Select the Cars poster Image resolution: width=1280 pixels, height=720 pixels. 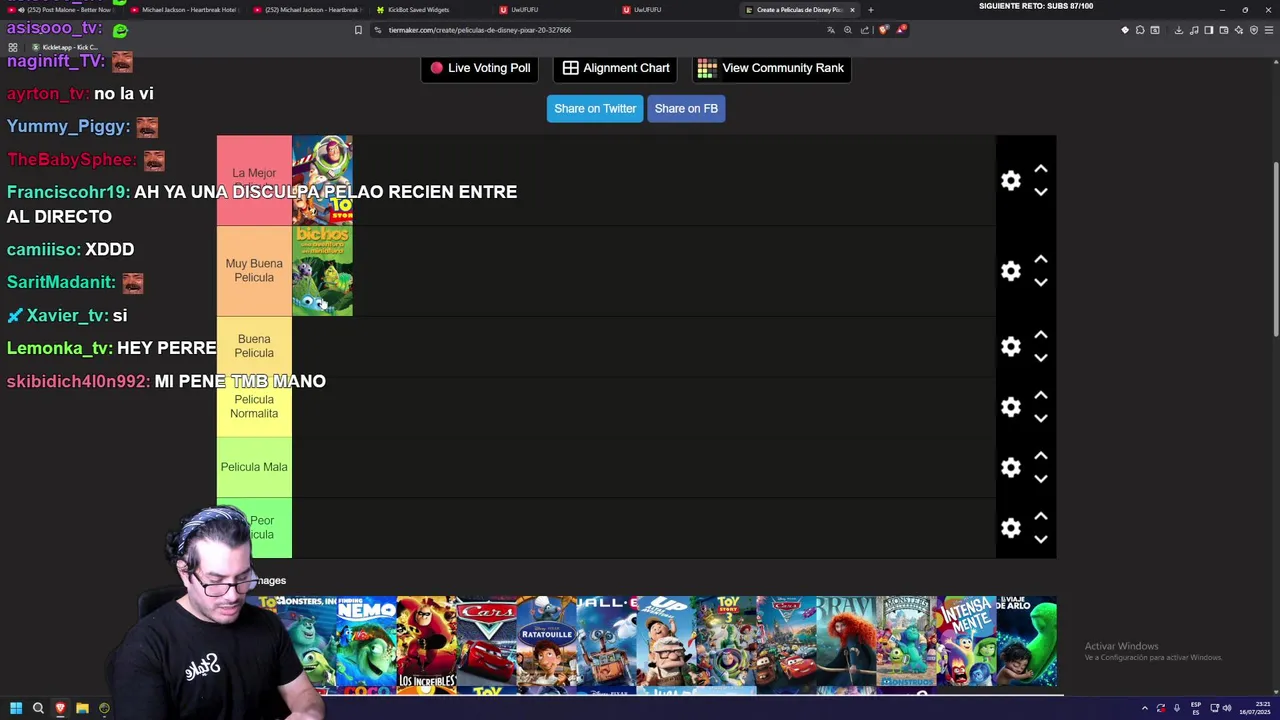pos(487,641)
